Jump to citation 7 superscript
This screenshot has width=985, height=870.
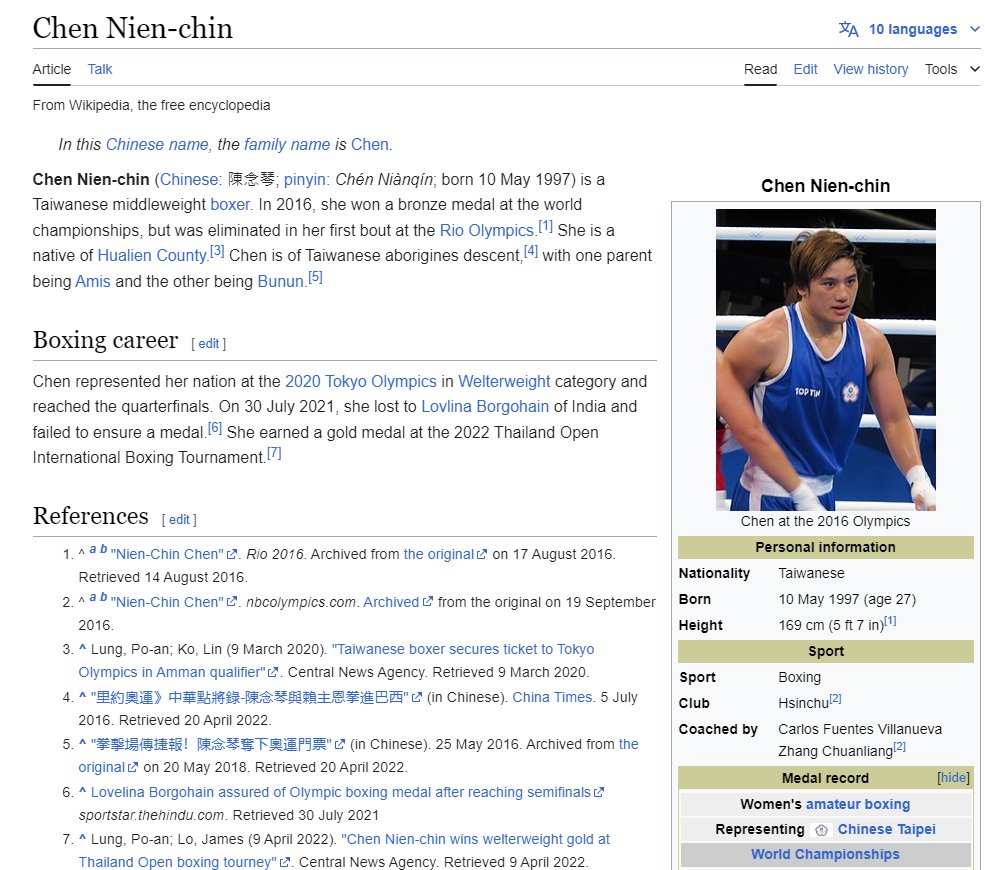tap(274, 453)
